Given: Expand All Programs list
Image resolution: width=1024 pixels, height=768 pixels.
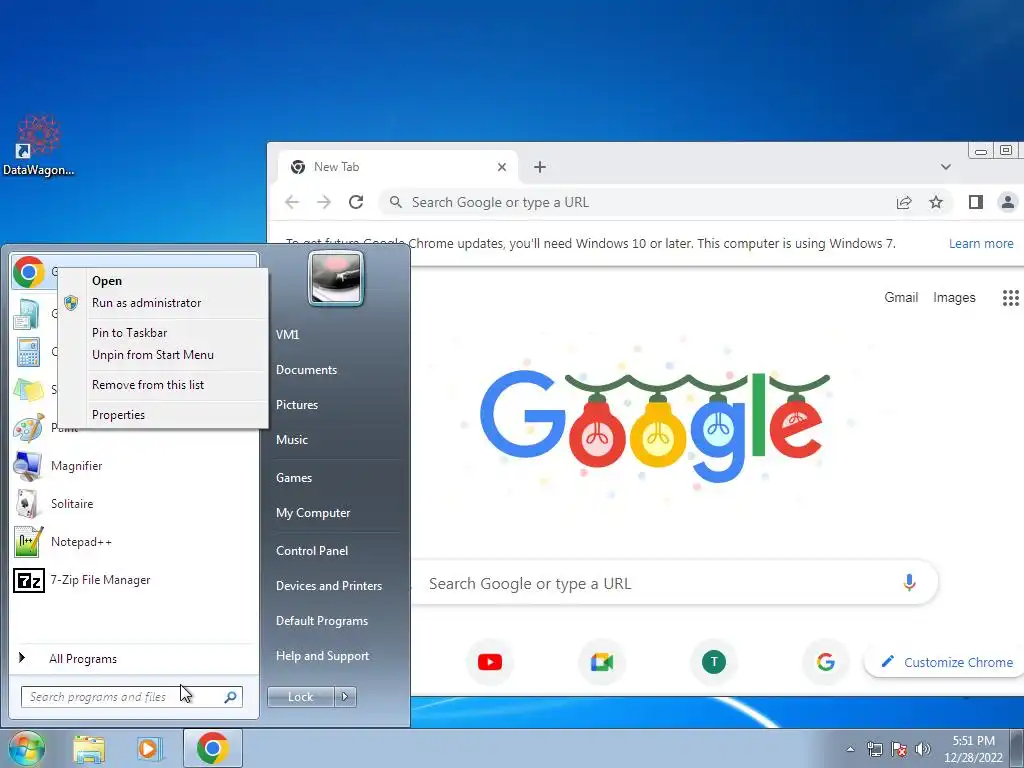Looking at the screenshot, I should pos(83,659).
